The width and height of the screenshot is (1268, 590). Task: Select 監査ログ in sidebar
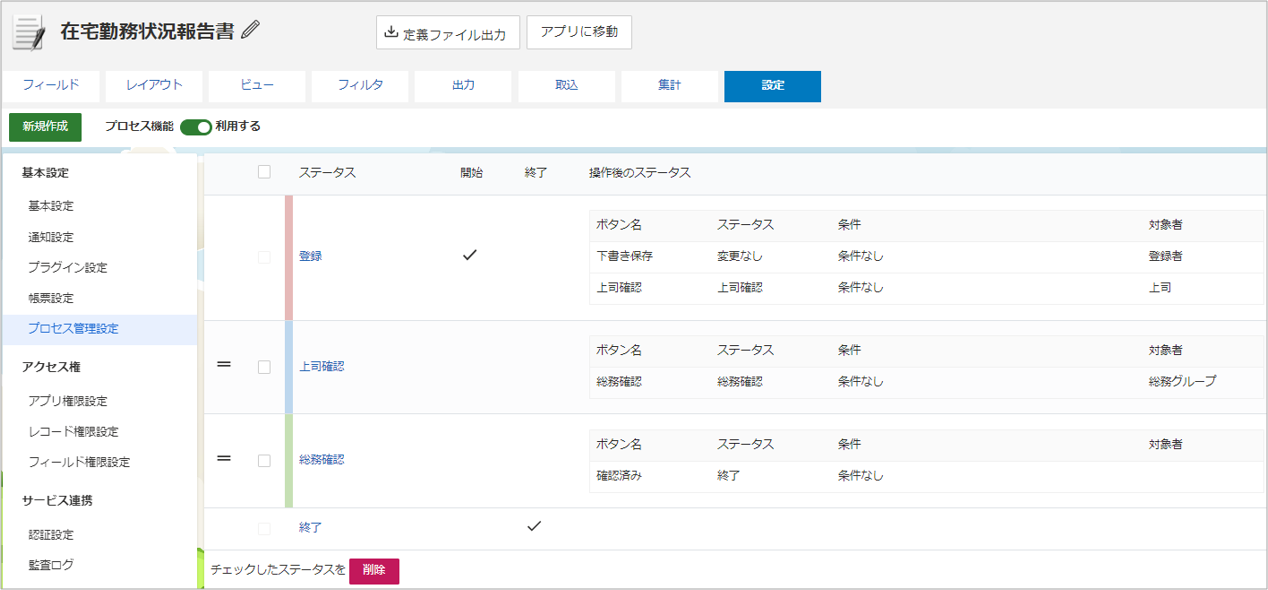(x=100, y=565)
